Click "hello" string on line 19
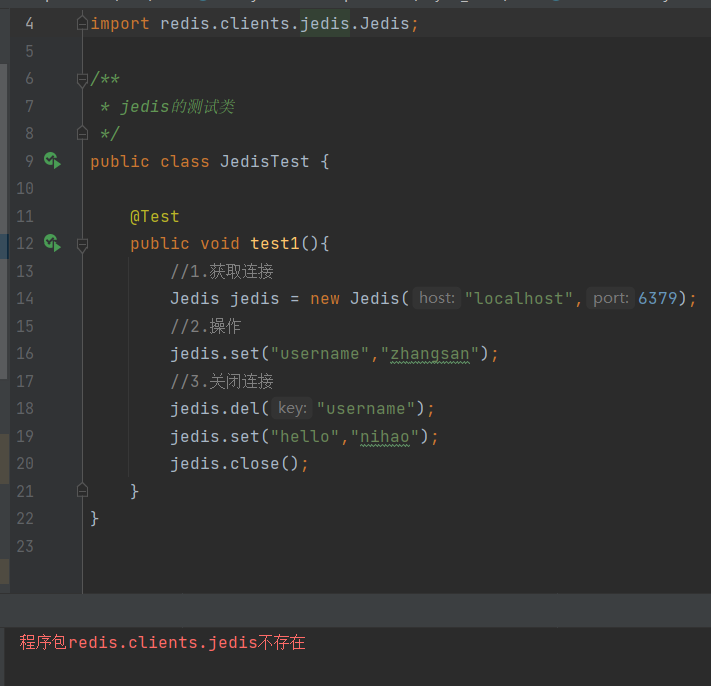 click(x=305, y=437)
